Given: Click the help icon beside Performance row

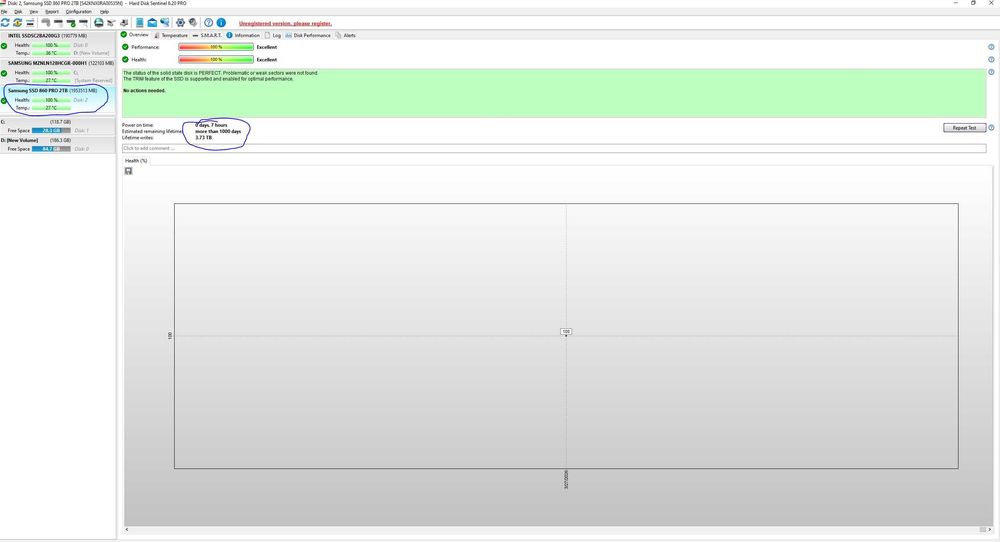Looking at the screenshot, I should click(x=991, y=47).
